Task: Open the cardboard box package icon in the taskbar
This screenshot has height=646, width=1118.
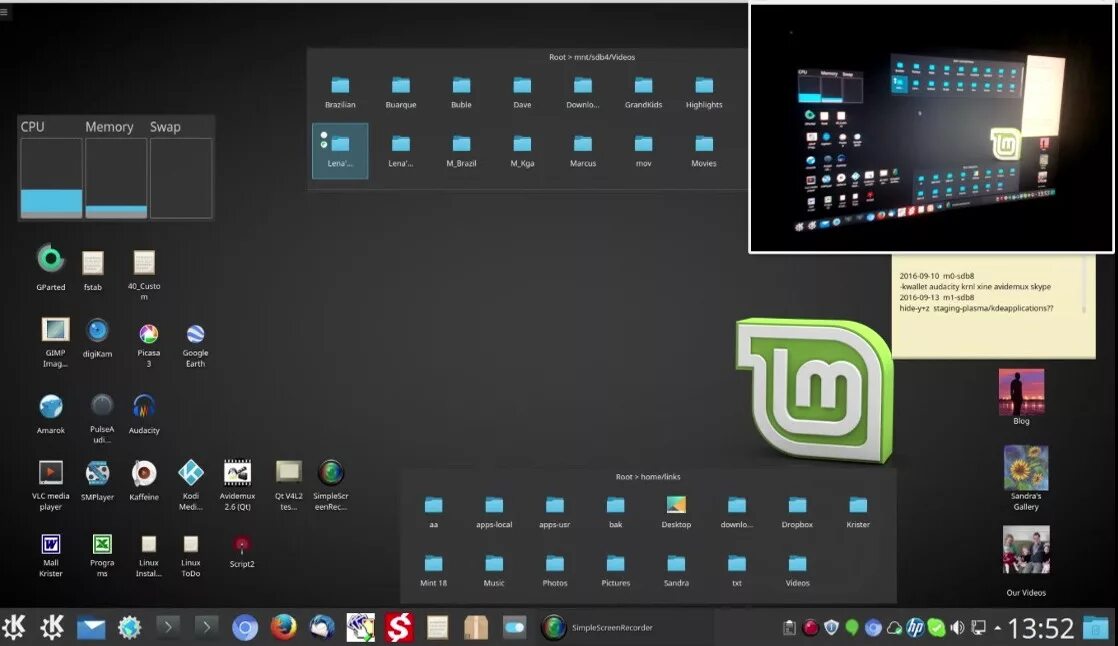Action: 476,627
